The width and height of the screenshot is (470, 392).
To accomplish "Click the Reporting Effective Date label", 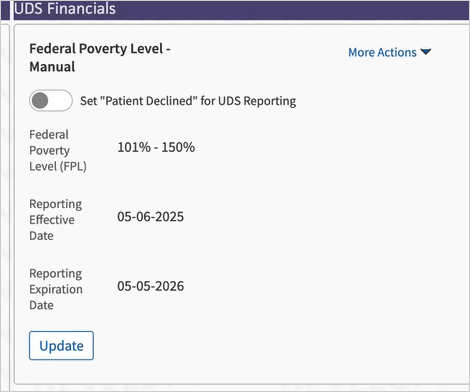I will (x=56, y=220).
